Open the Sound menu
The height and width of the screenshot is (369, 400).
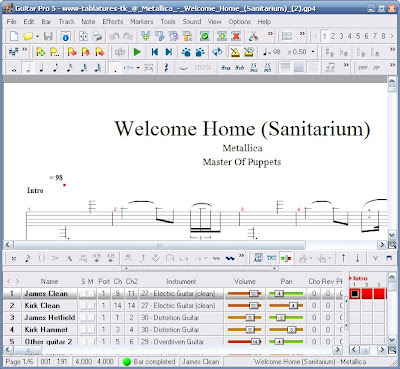192,22
